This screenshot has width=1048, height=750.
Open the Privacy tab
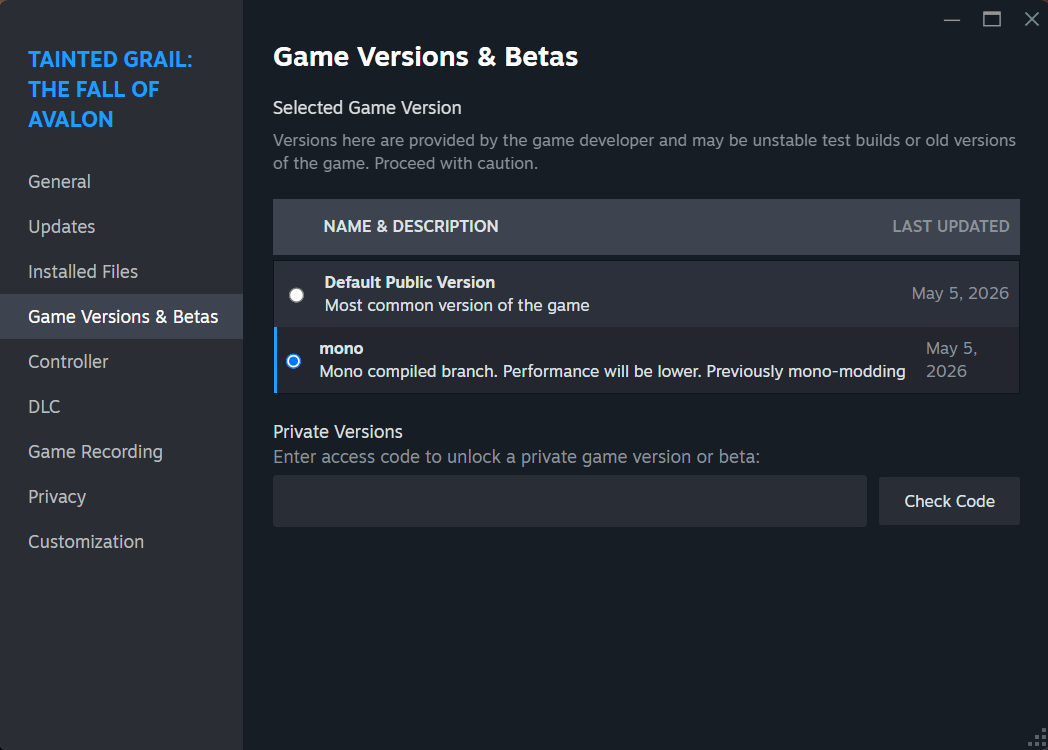point(121,497)
